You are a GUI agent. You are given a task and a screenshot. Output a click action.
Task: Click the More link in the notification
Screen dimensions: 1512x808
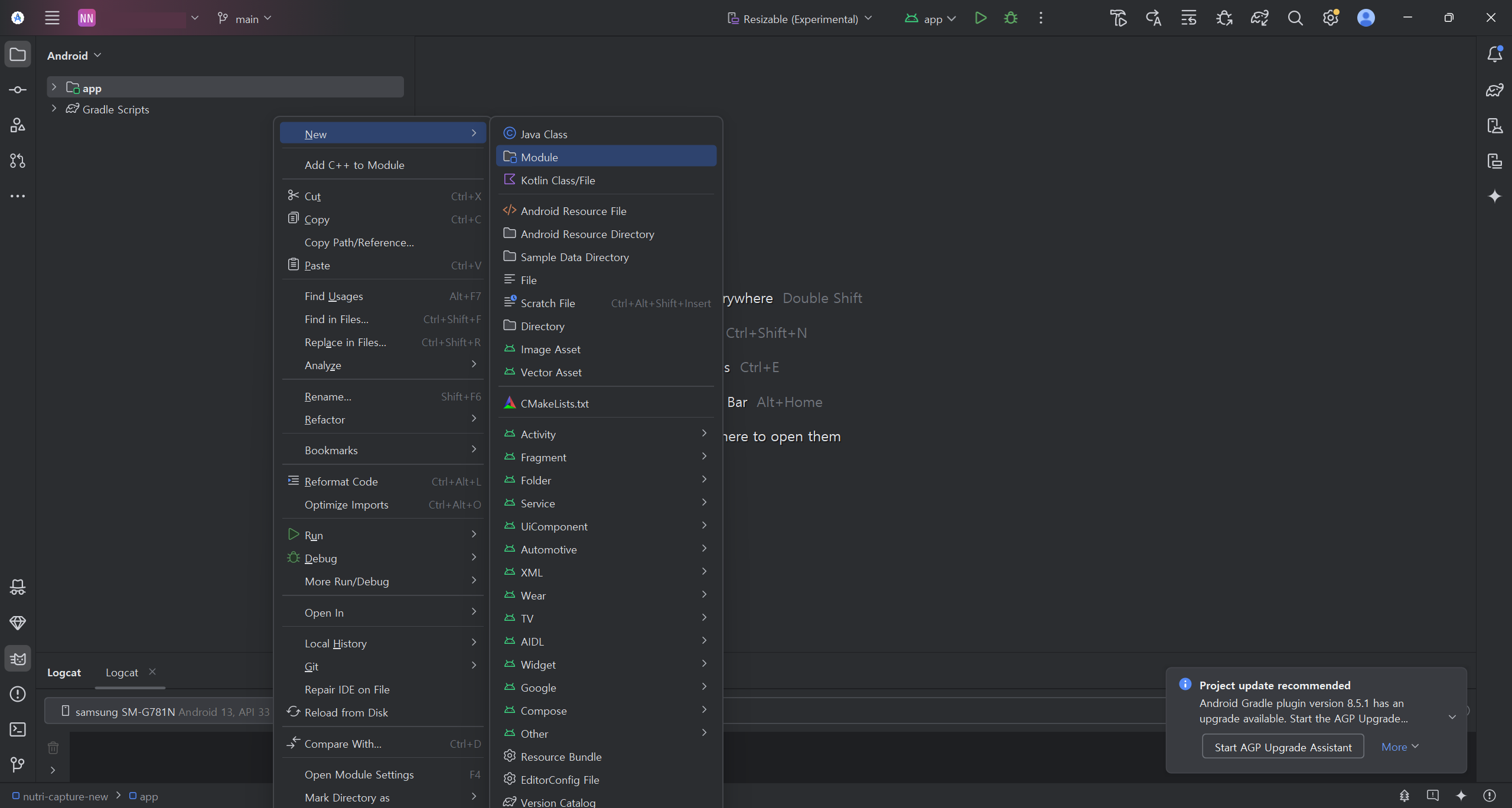pos(1399,747)
